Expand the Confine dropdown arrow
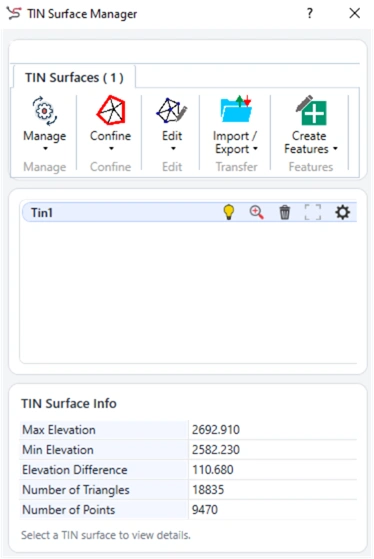Image resolution: width=374 pixels, height=559 pixels. click(x=111, y=149)
